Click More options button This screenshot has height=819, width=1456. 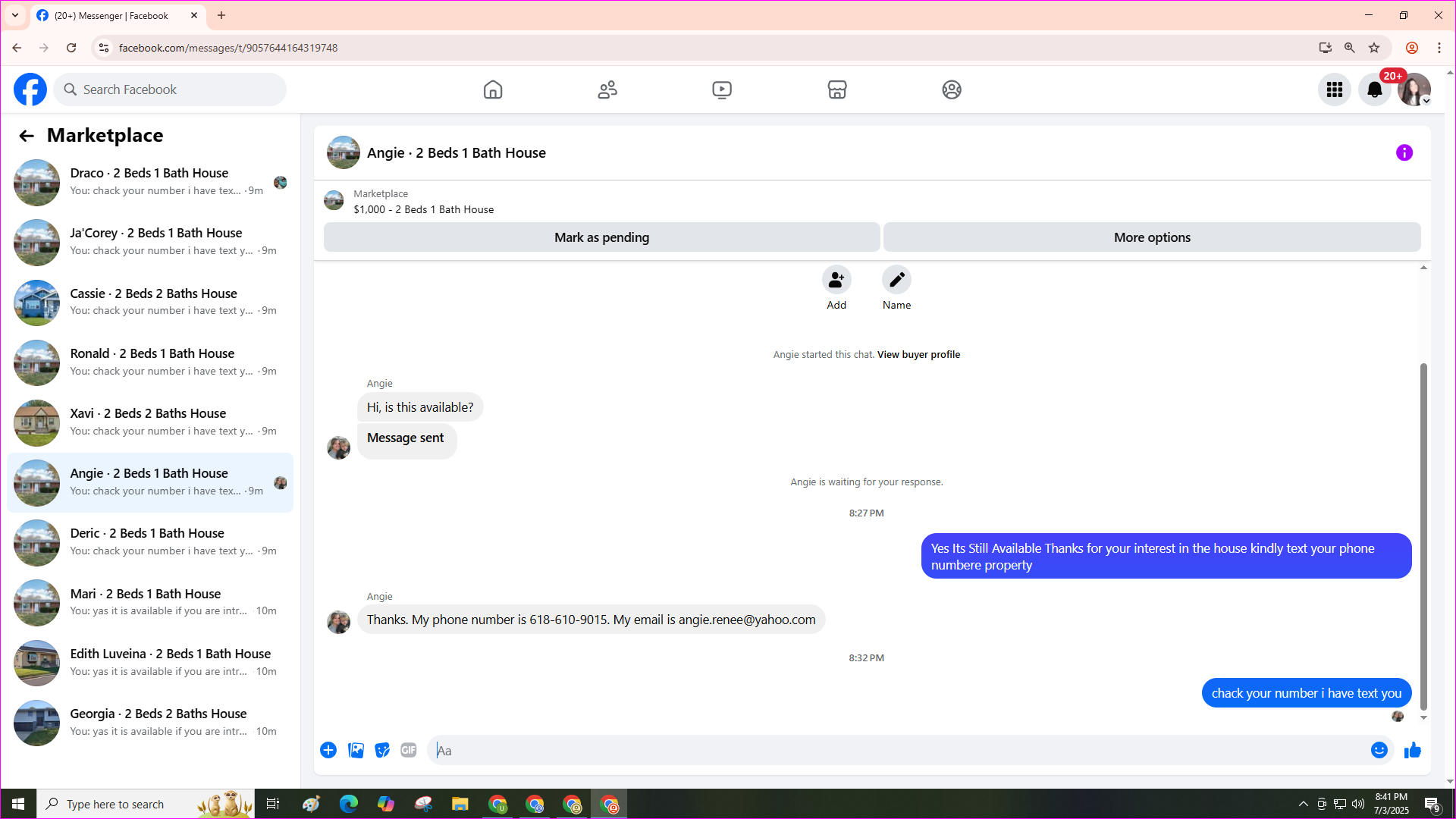(1151, 237)
